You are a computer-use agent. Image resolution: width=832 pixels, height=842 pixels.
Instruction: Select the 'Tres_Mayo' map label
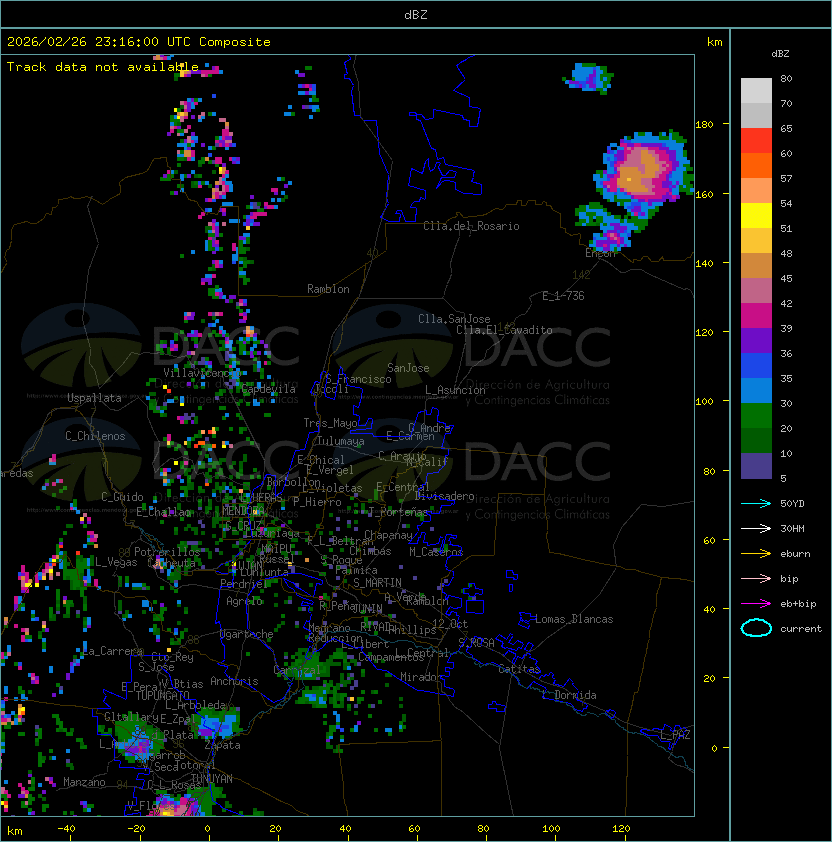point(330,423)
